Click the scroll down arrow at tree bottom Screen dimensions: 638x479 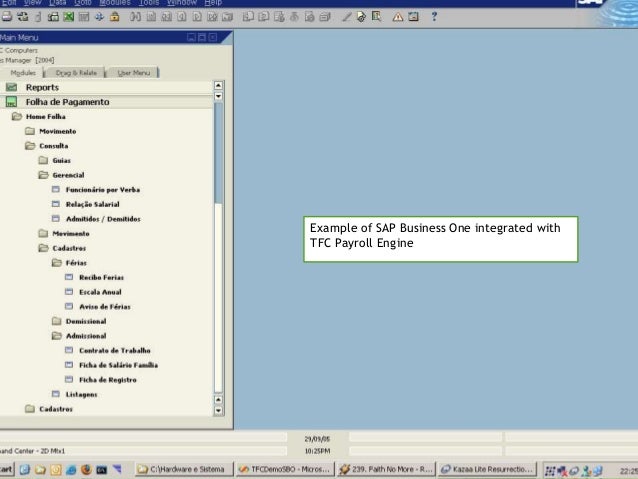click(218, 411)
